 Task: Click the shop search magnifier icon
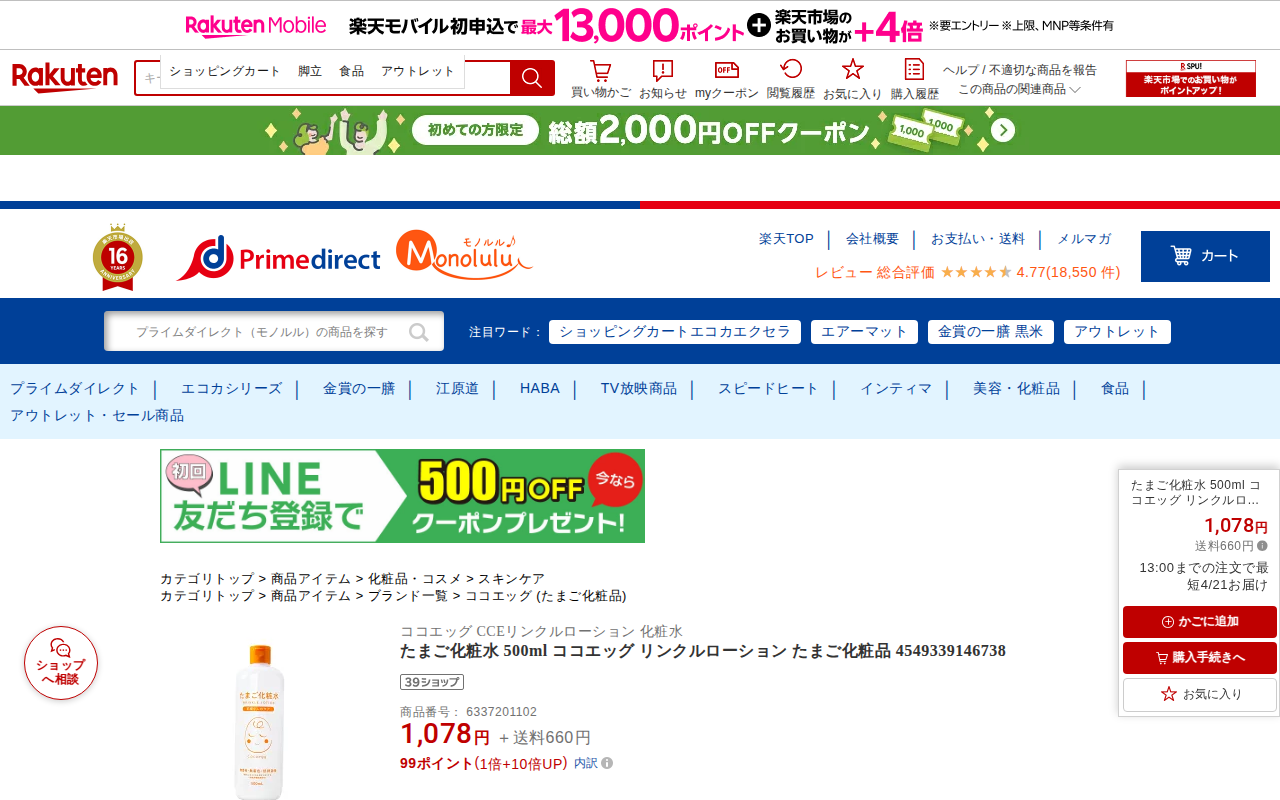coord(419,332)
